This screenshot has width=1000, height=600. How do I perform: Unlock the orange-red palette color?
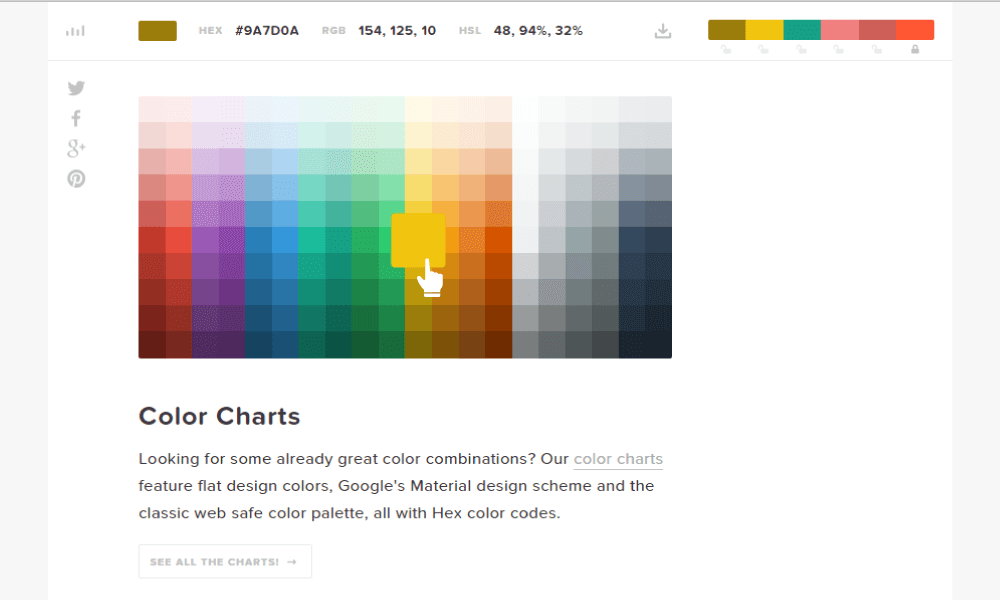(915, 49)
